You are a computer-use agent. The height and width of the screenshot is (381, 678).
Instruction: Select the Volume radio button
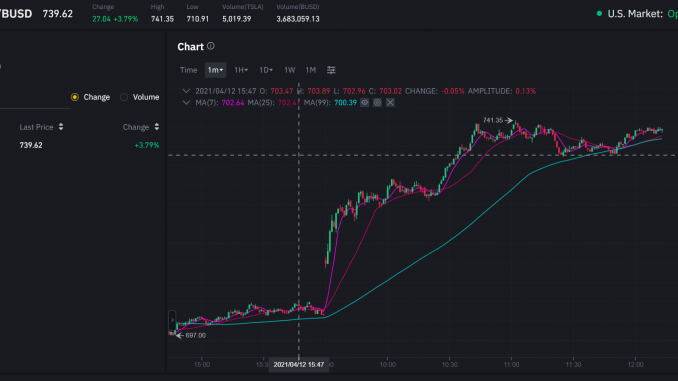pyautogui.click(x=124, y=97)
